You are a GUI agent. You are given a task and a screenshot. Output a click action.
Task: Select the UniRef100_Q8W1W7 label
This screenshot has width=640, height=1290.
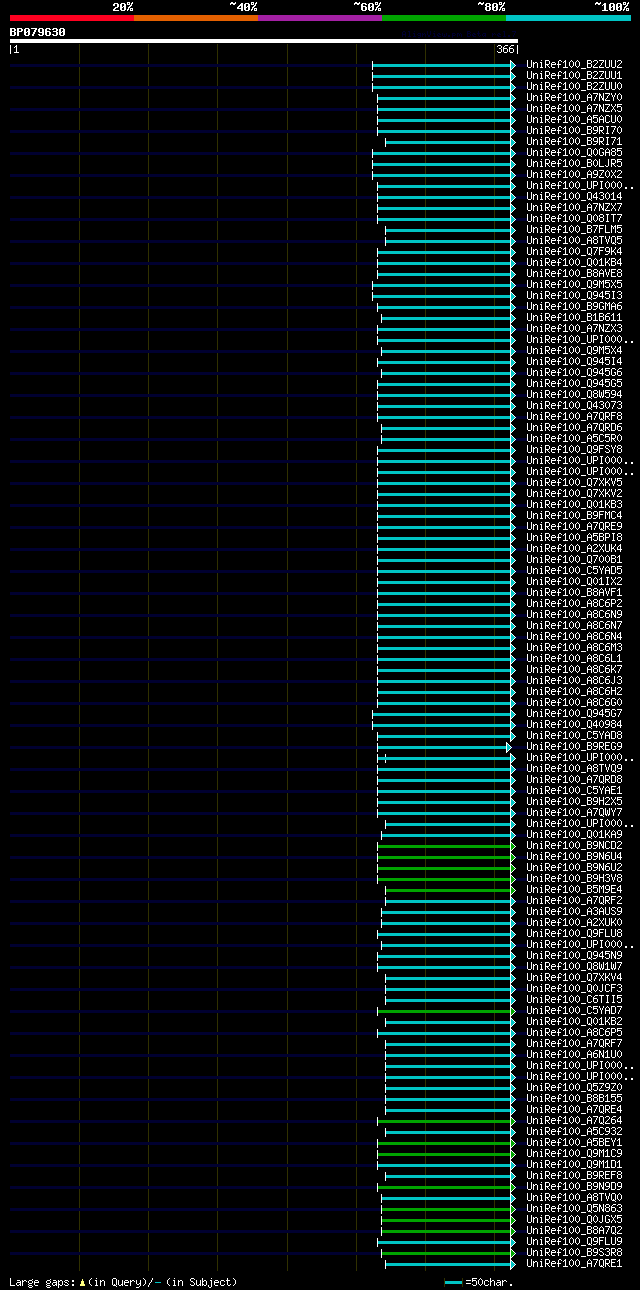pos(574,966)
